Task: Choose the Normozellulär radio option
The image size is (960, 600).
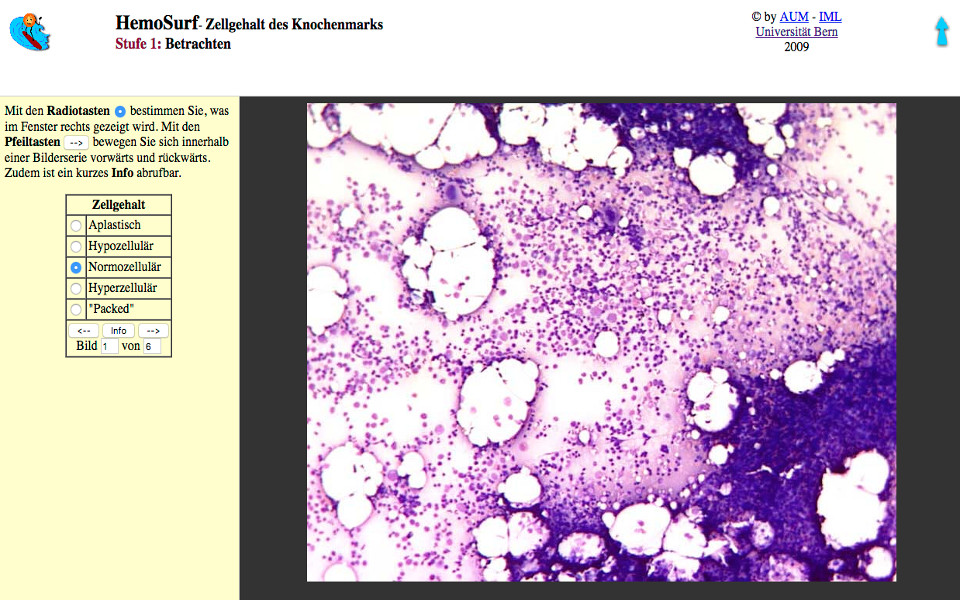Action: click(76, 268)
